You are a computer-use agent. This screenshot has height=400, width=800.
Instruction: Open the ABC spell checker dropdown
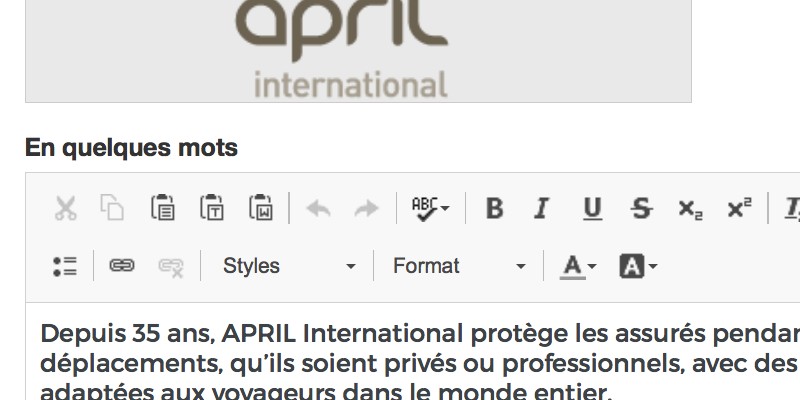pyautogui.click(x=431, y=209)
